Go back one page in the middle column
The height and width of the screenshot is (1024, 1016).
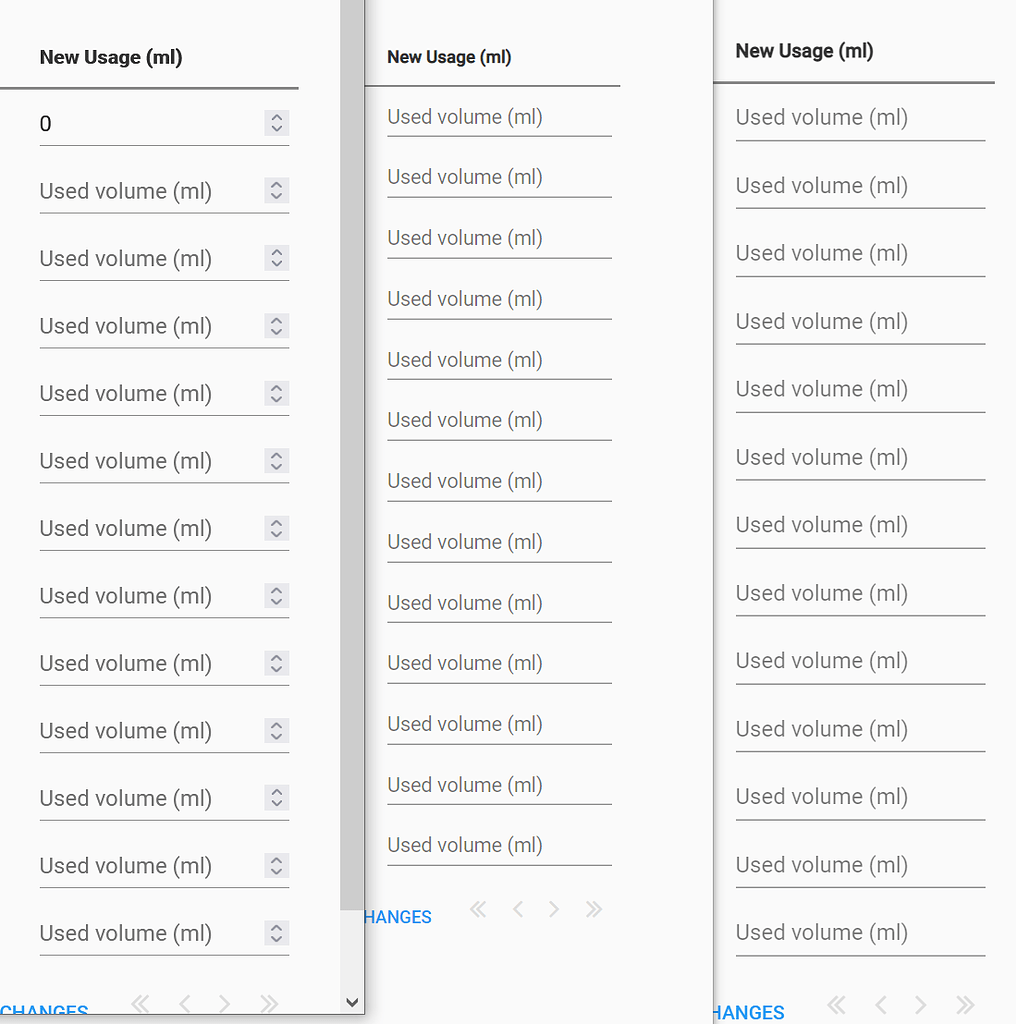(x=518, y=909)
